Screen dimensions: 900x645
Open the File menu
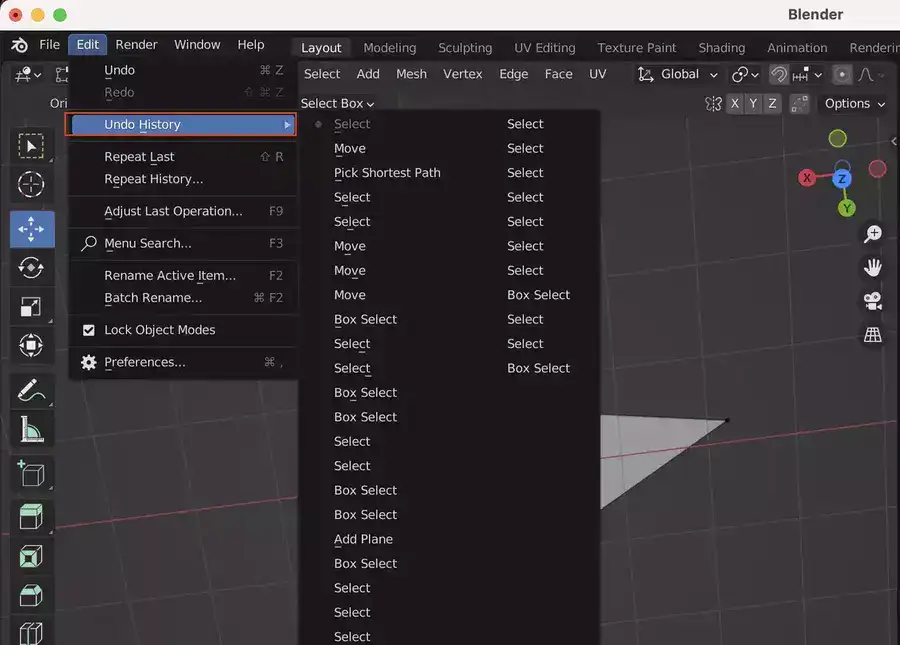coord(49,45)
